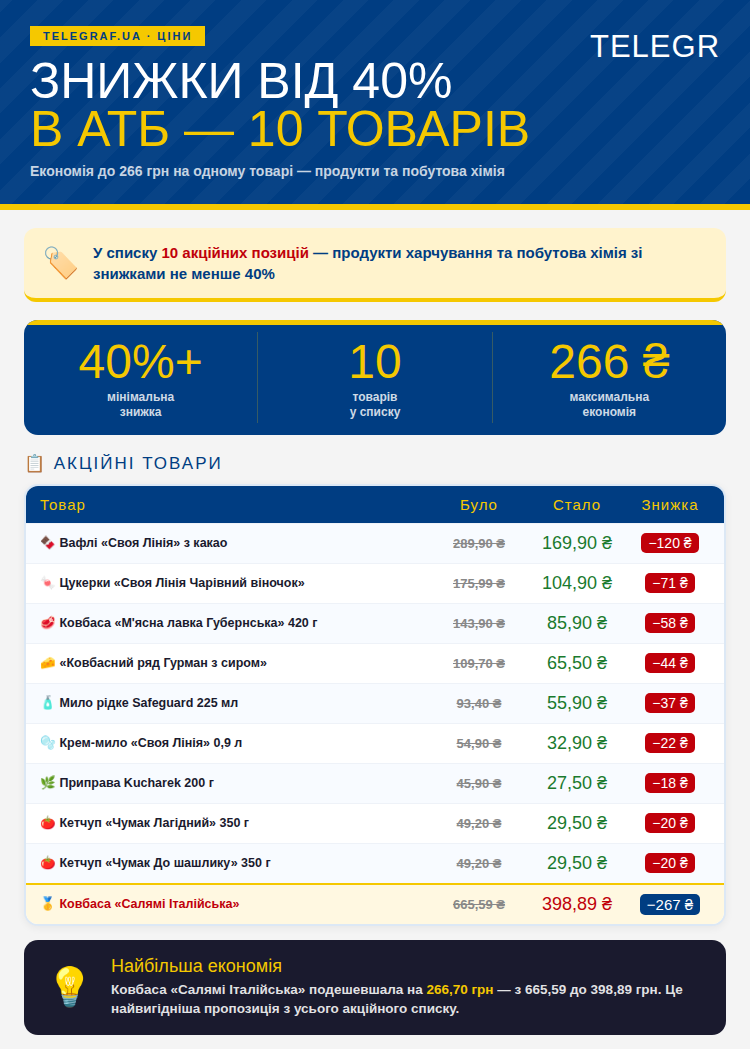Viewport: 750px width, 1049px height.
Task: Click the clipboard icon beside АКЦІЙНІ ТОВАРИ
Action: tap(34, 463)
